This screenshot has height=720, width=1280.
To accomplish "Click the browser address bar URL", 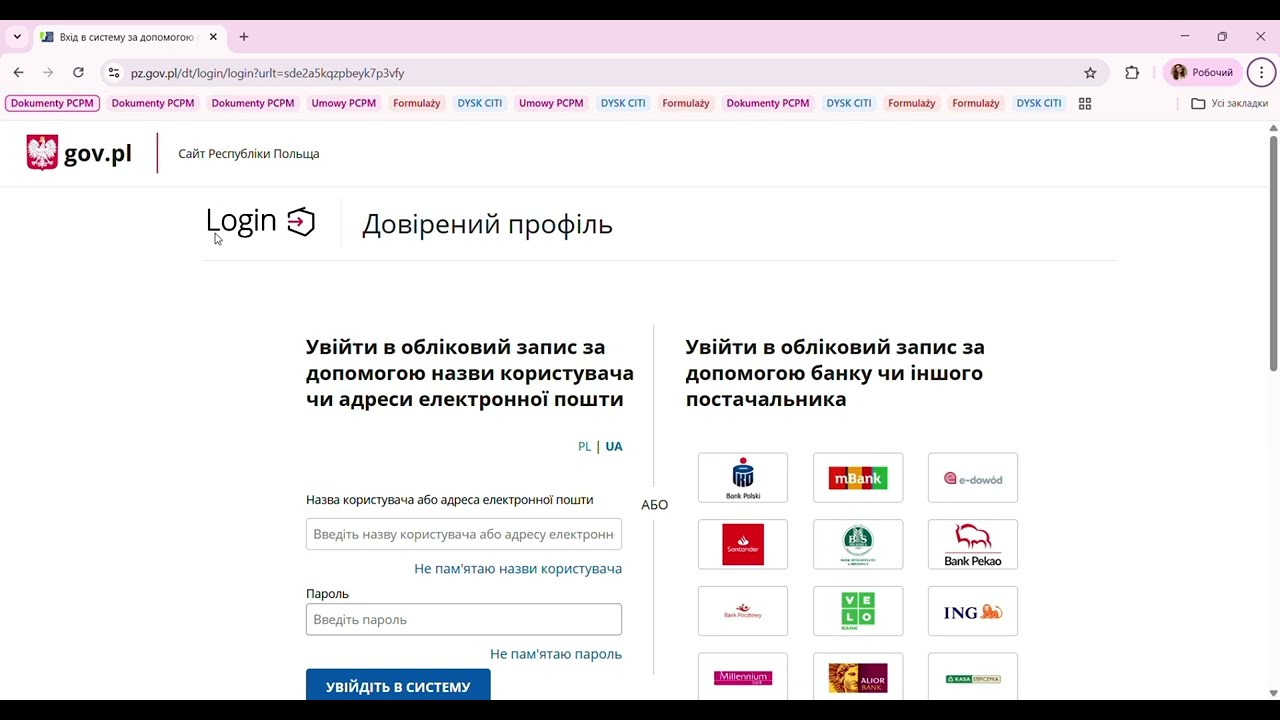I will point(267,73).
